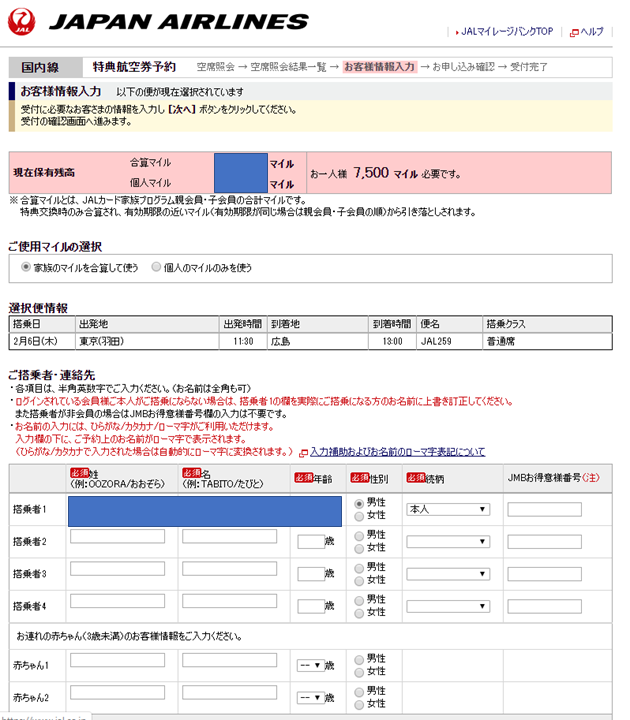Click JMBお得意様番号 field for 搭乗者3
Image resolution: width=630 pixels, height=720 pixels.
coord(545,574)
